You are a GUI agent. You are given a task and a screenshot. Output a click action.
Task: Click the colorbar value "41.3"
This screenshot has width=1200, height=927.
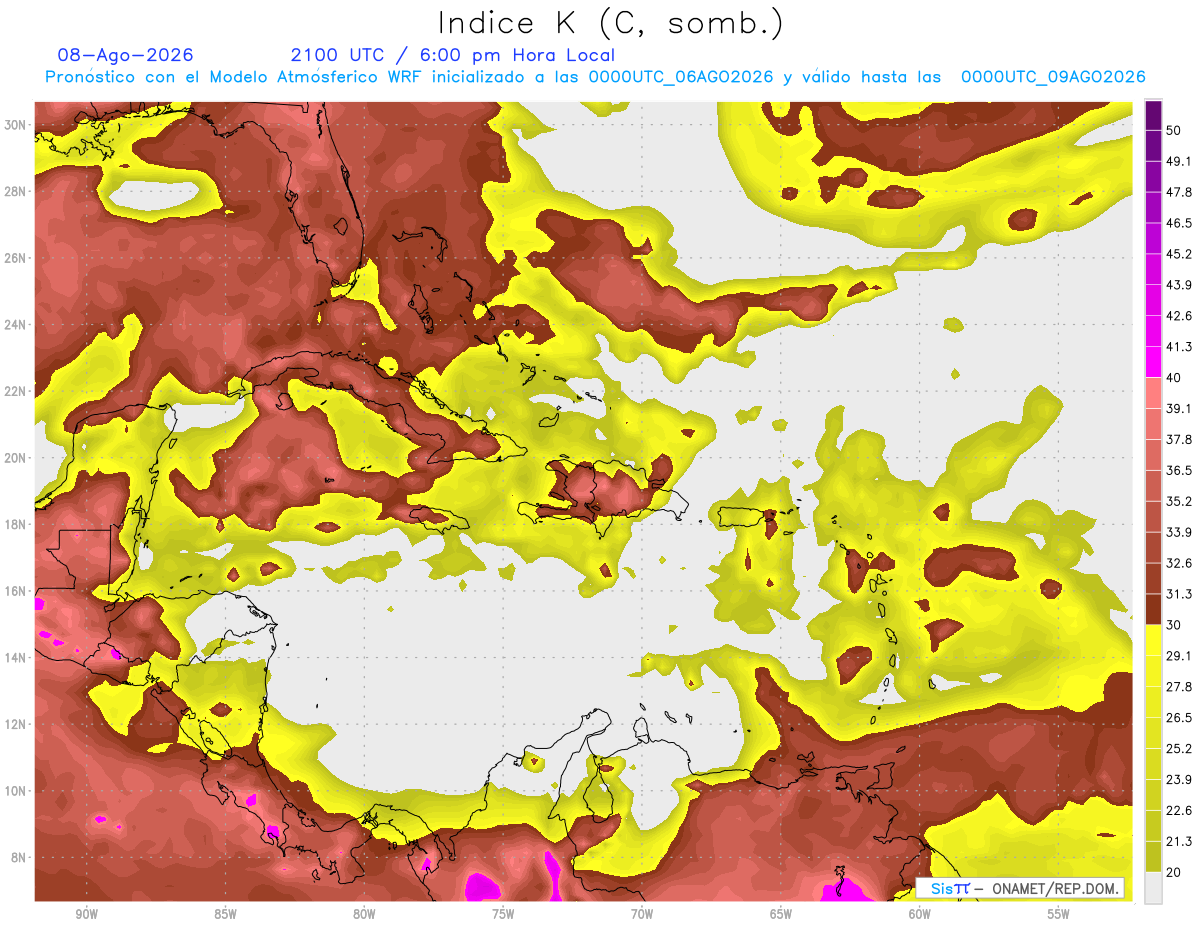click(1179, 347)
